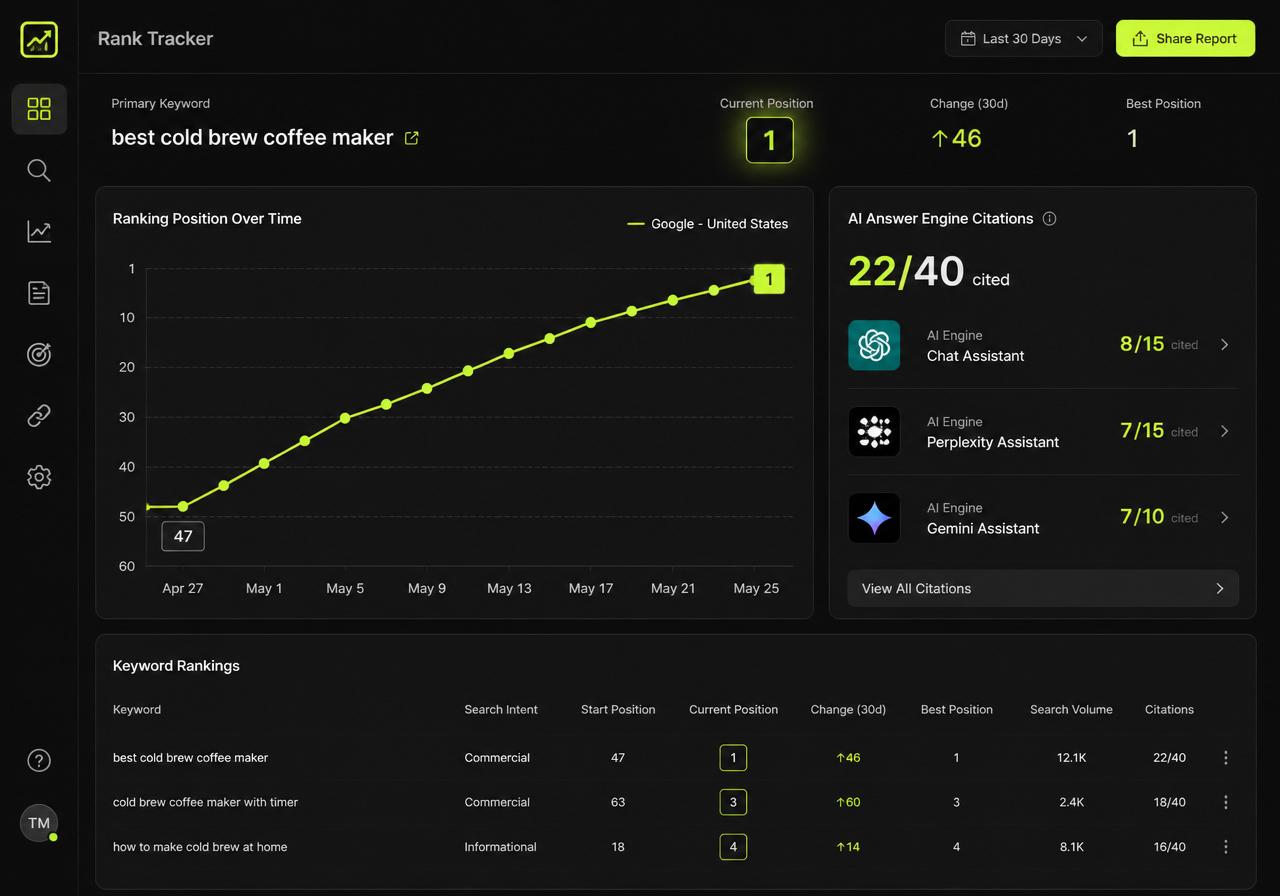Expand the Gemini Assistant citations chevron
Screen dimensions: 1280x896
pyautogui.click(x=1225, y=517)
